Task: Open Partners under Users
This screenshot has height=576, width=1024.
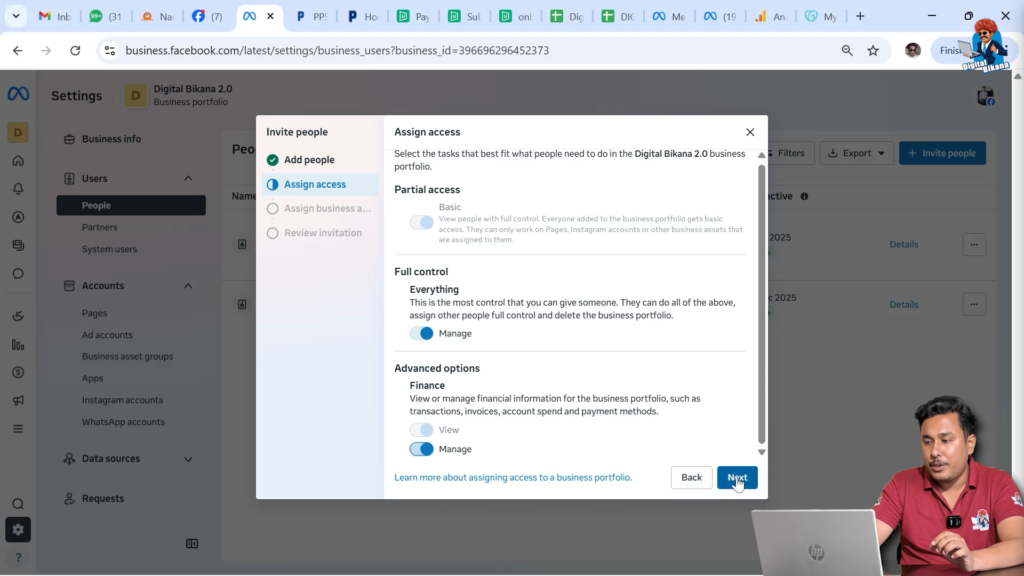Action: pyautogui.click(x=99, y=227)
